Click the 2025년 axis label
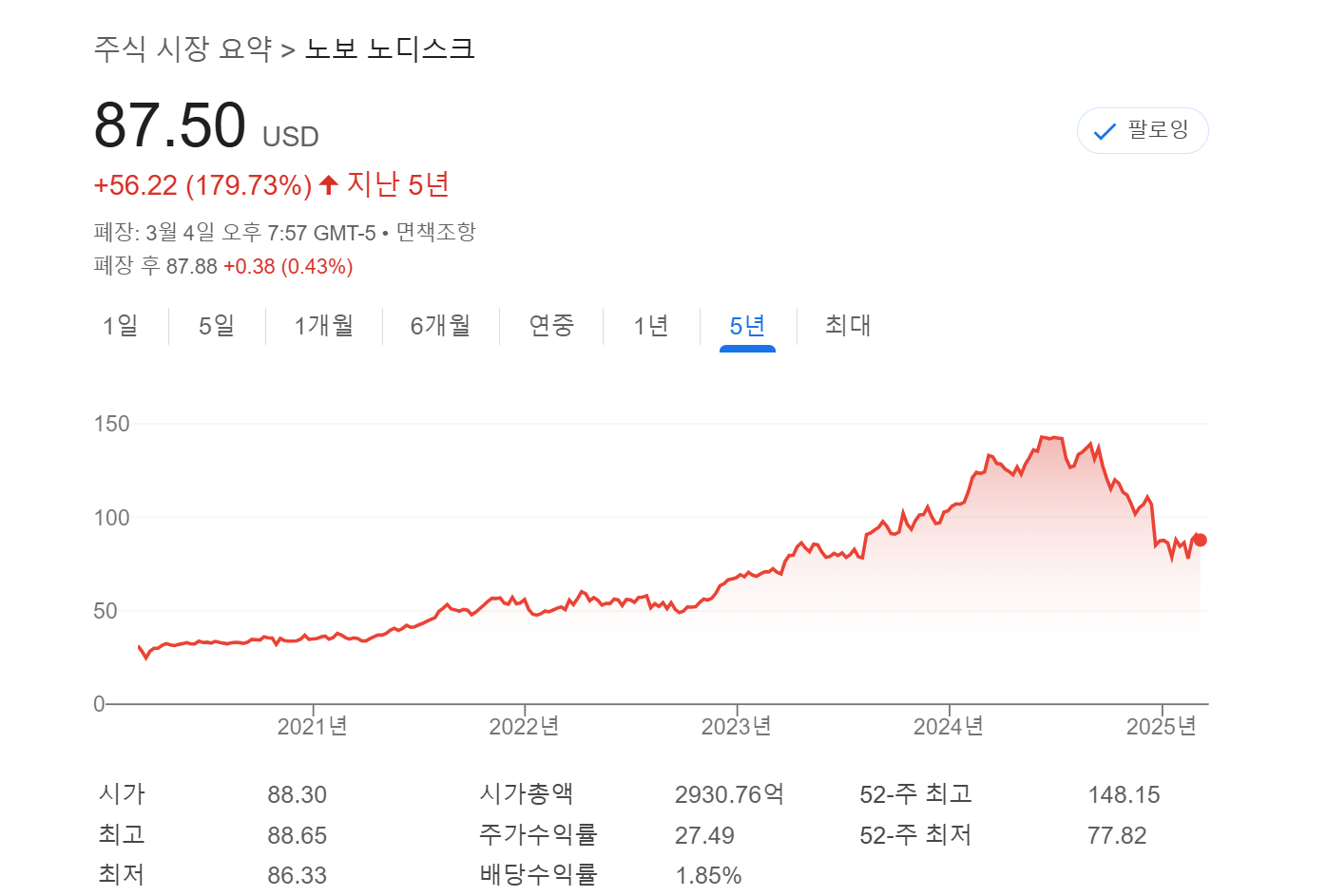The width and height of the screenshot is (1327, 896). (1162, 727)
